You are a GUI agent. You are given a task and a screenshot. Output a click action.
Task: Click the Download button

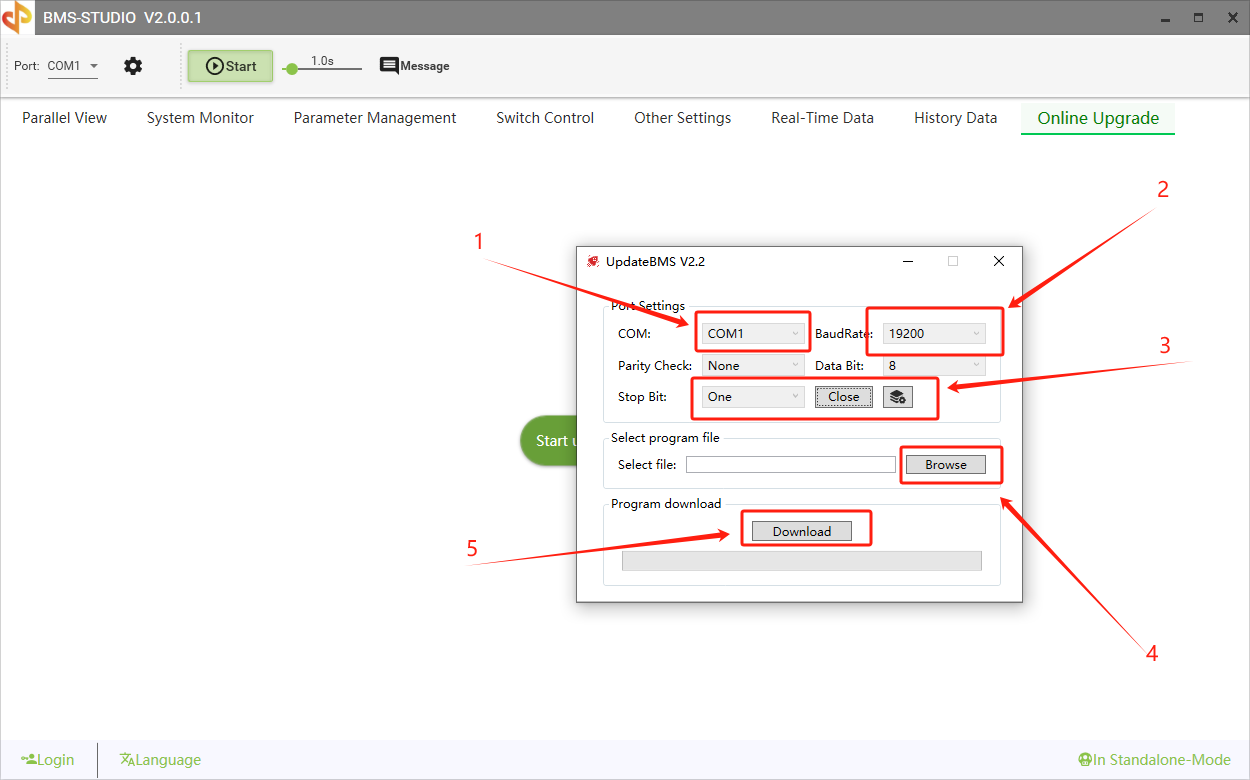(801, 532)
